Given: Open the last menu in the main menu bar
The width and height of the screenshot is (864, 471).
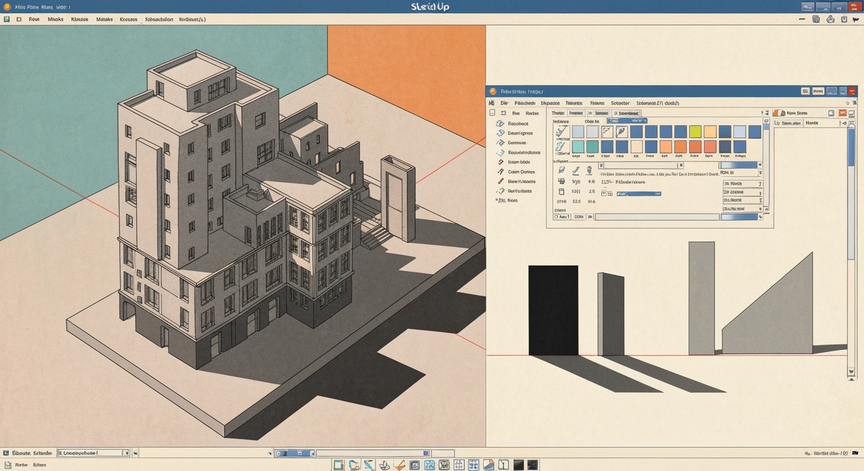Looking at the screenshot, I should (x=192, y=19).
